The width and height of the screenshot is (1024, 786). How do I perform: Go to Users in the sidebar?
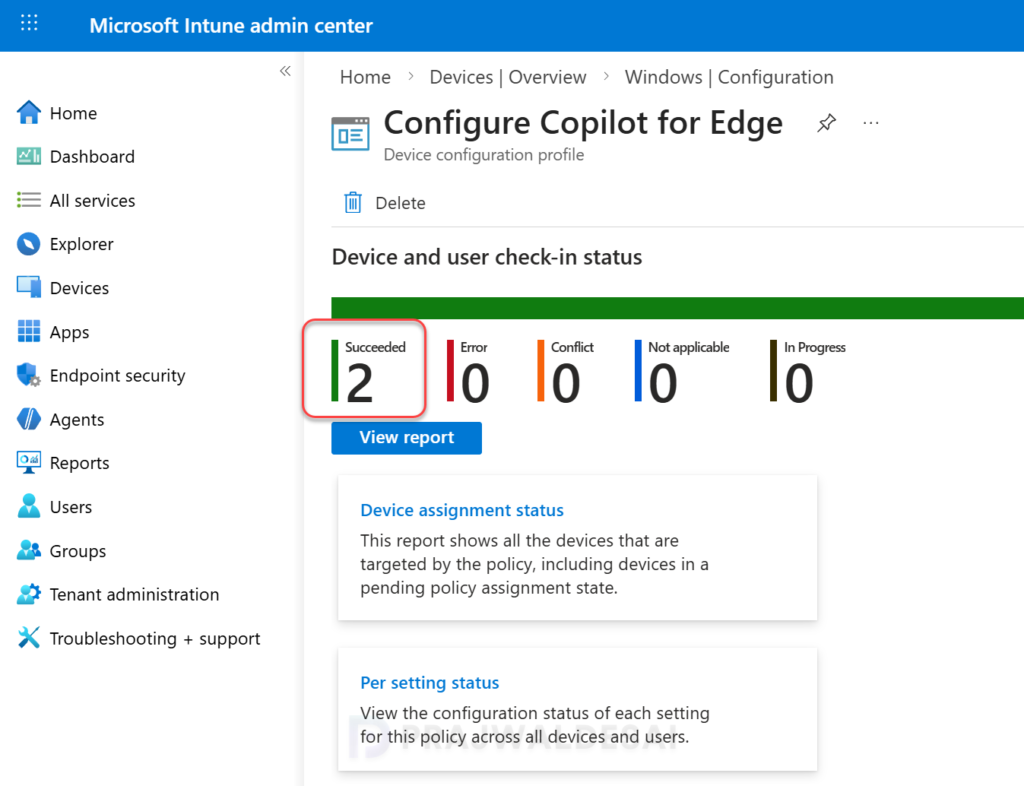point(71,507)
